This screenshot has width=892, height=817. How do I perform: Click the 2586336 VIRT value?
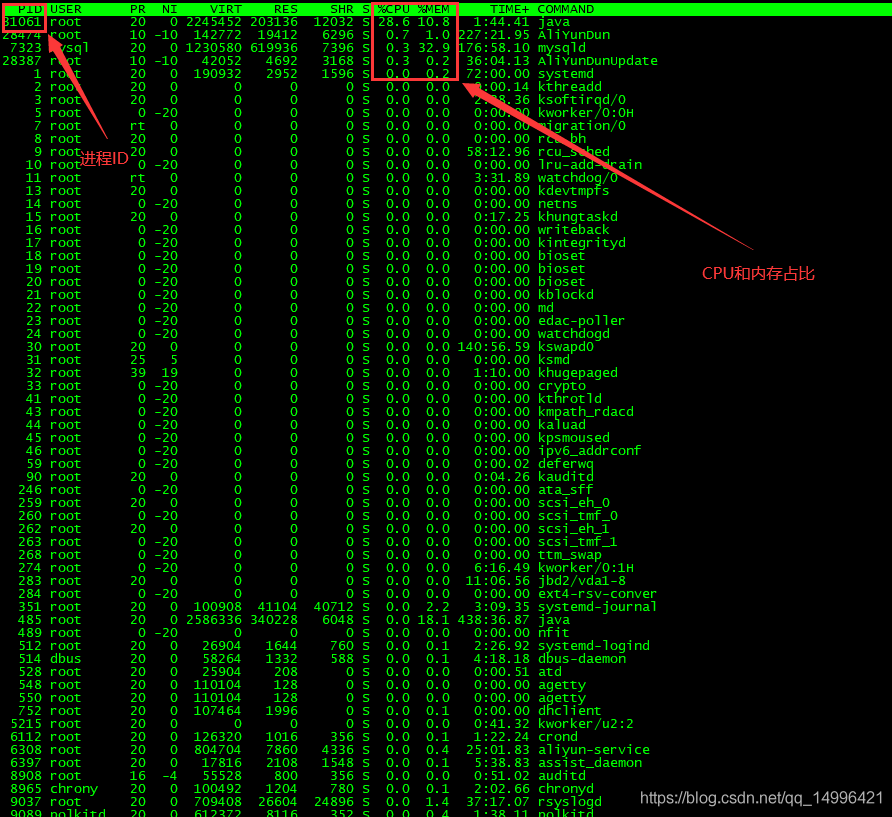214,620
